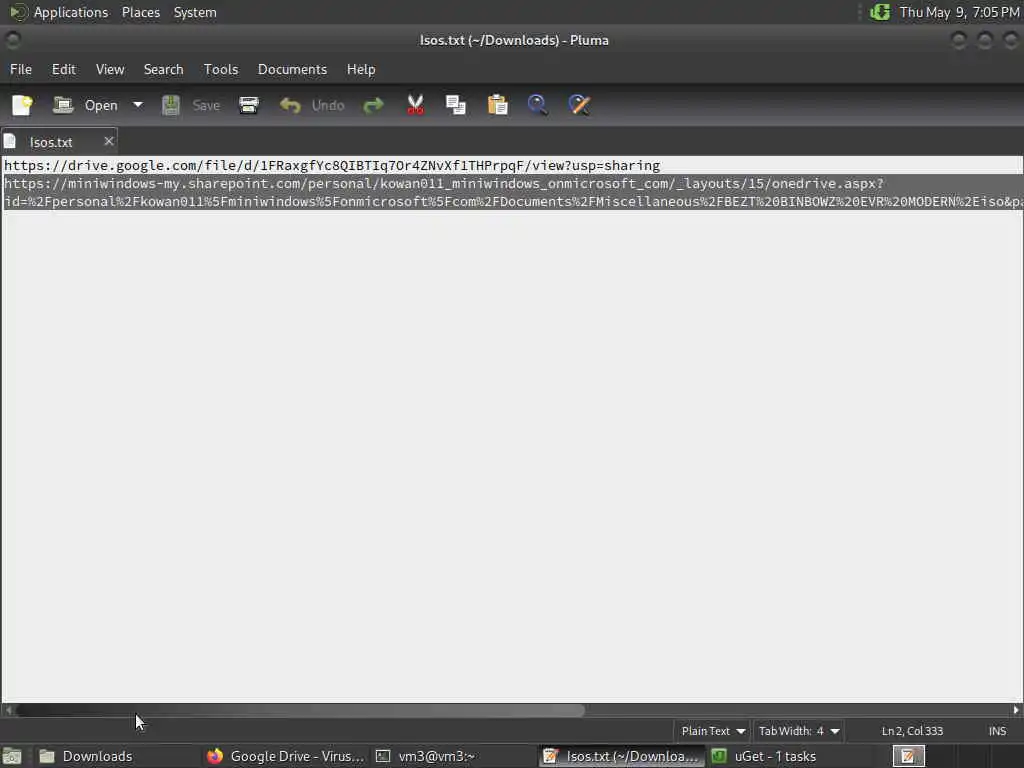This screenshot has width=1024, height=768.
Task: Copy selection with the copy icon
Action: 456,105
